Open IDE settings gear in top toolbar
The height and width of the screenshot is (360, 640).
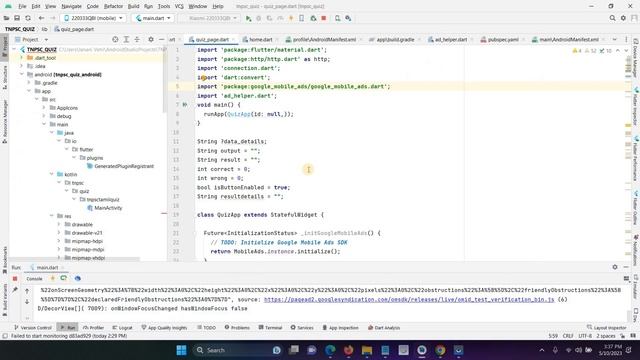623,18
